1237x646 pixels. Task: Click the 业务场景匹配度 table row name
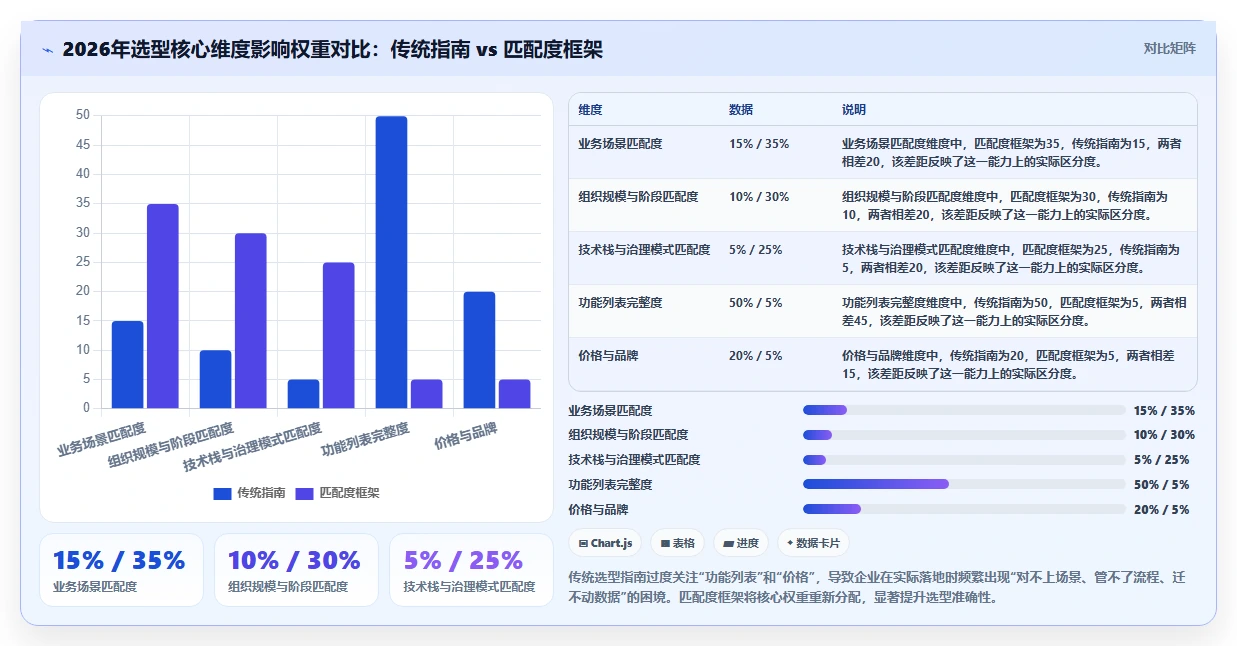click(620, 144)
